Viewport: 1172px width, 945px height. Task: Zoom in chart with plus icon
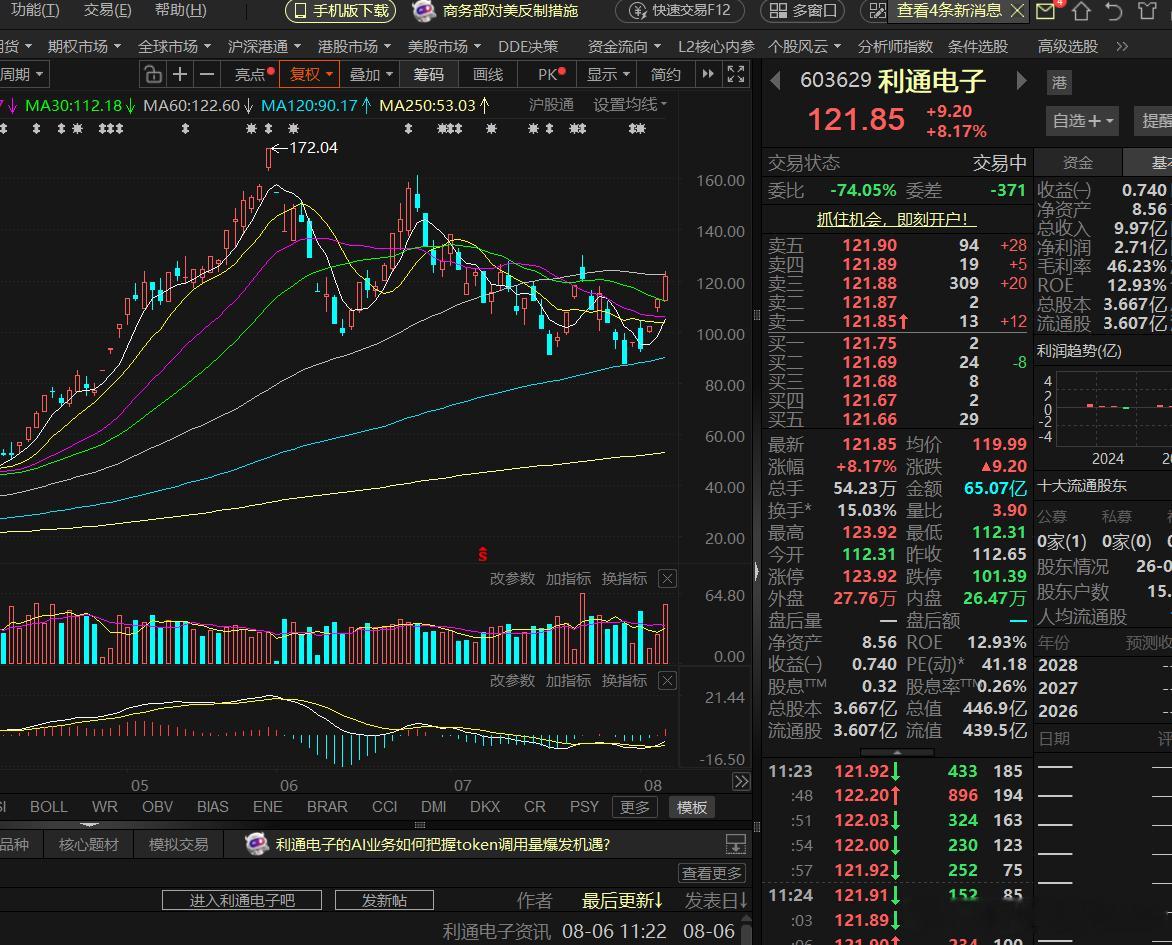pyautogui.click(x=179, y=75)
